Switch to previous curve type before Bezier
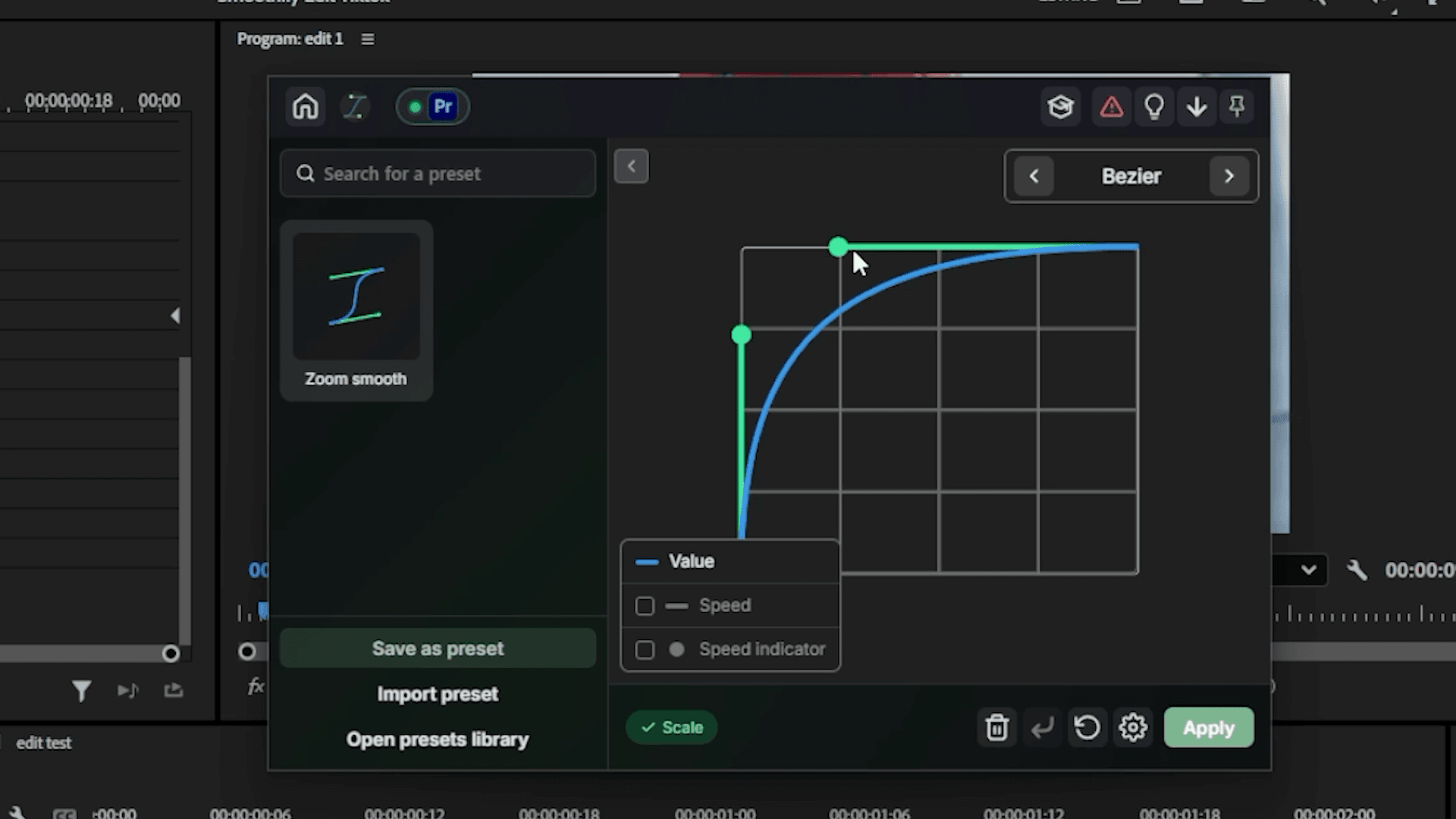The height and width of the screenshot is (819, 1456). 1034,176
